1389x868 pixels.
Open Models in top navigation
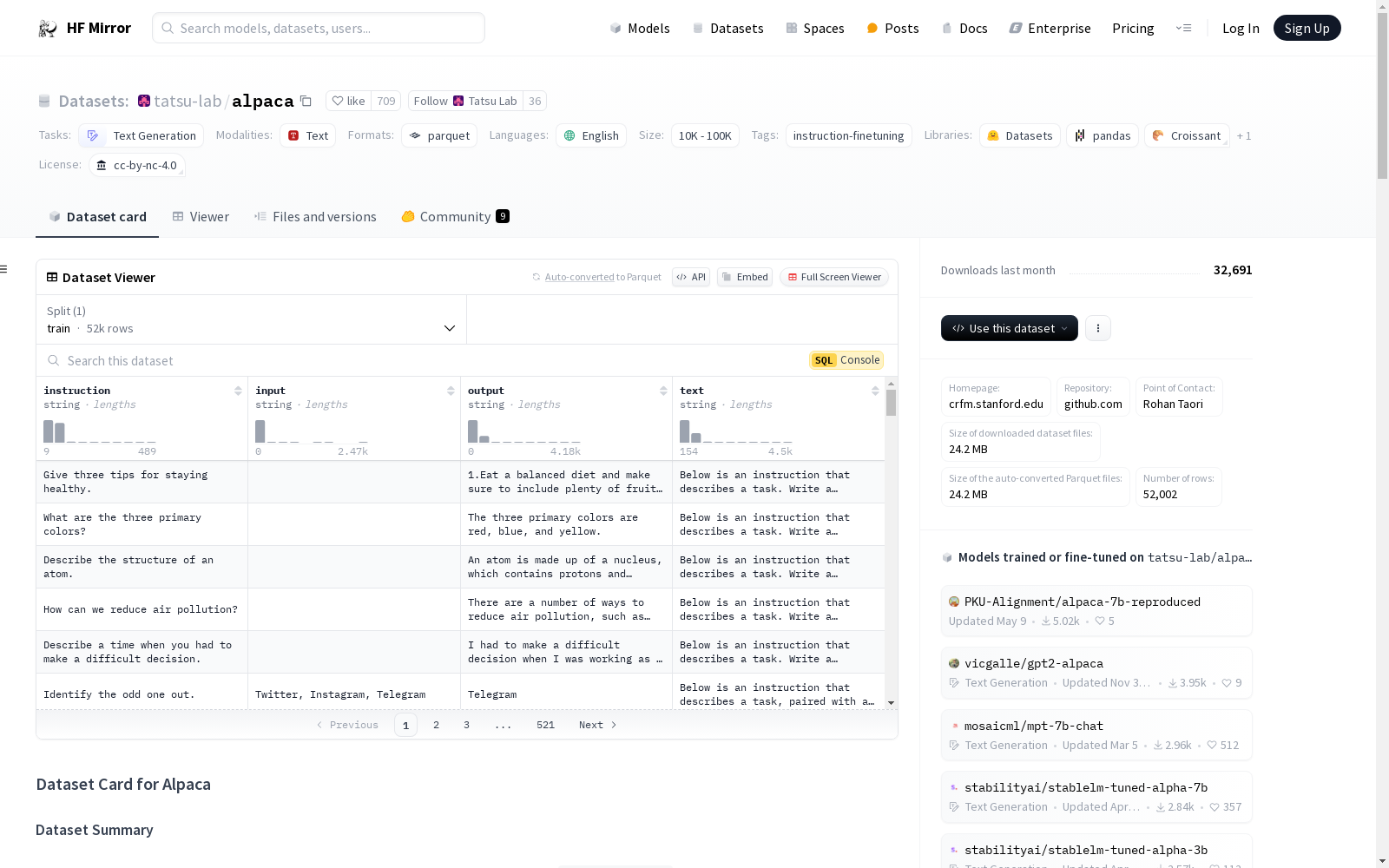click(640, 28)
